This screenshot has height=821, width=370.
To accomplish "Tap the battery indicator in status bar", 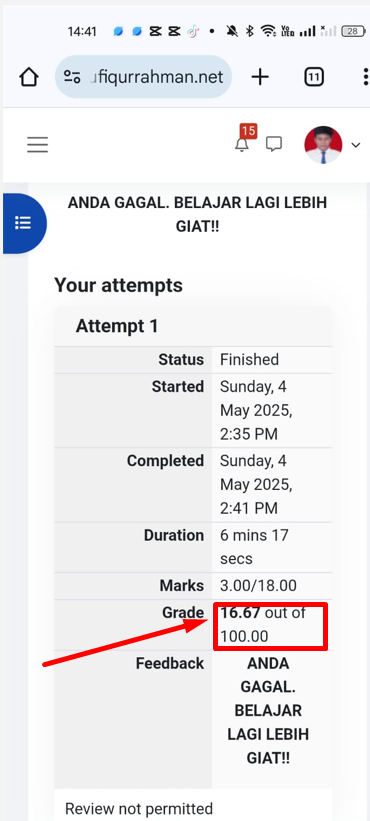I will (353, 31).
